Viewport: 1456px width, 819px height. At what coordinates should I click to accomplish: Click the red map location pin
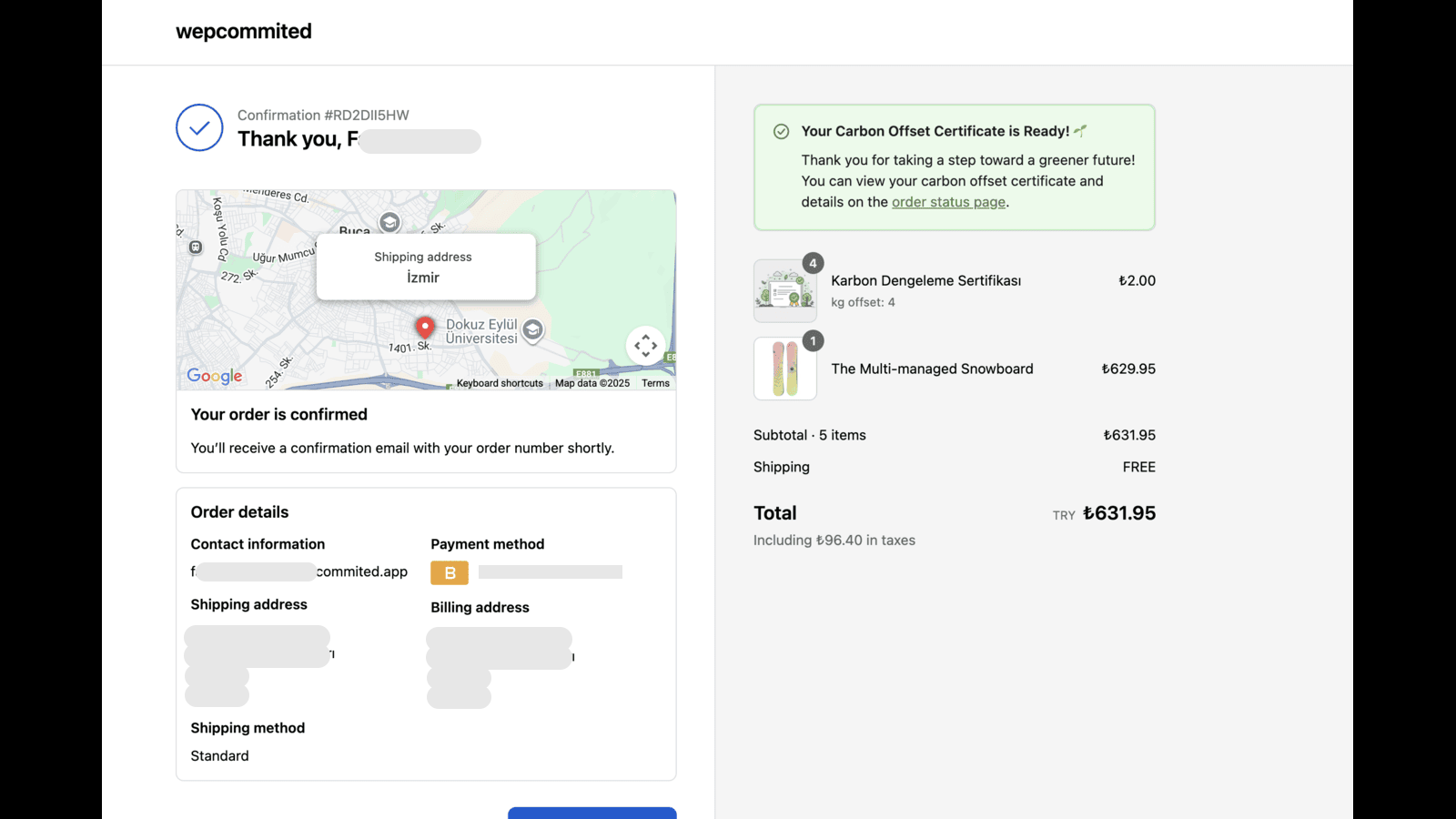[424, 328]
